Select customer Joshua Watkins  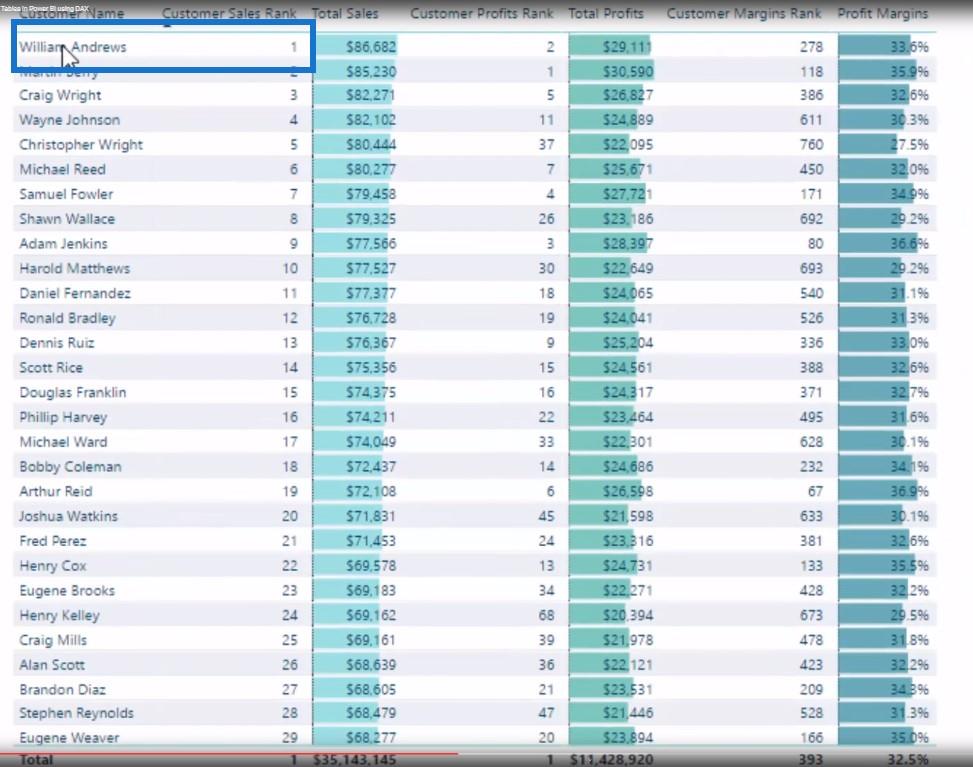coord(68,518)
